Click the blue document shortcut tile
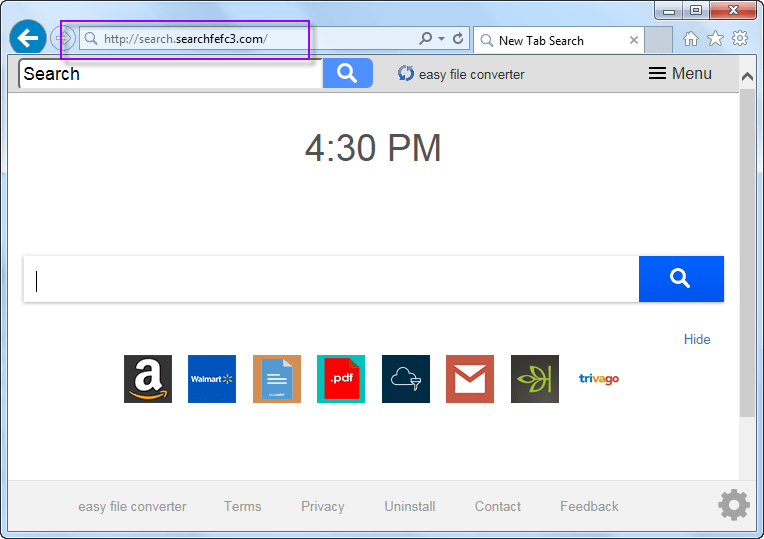The width and height of the screenshot is (764, 539). (x=277, y=379)
